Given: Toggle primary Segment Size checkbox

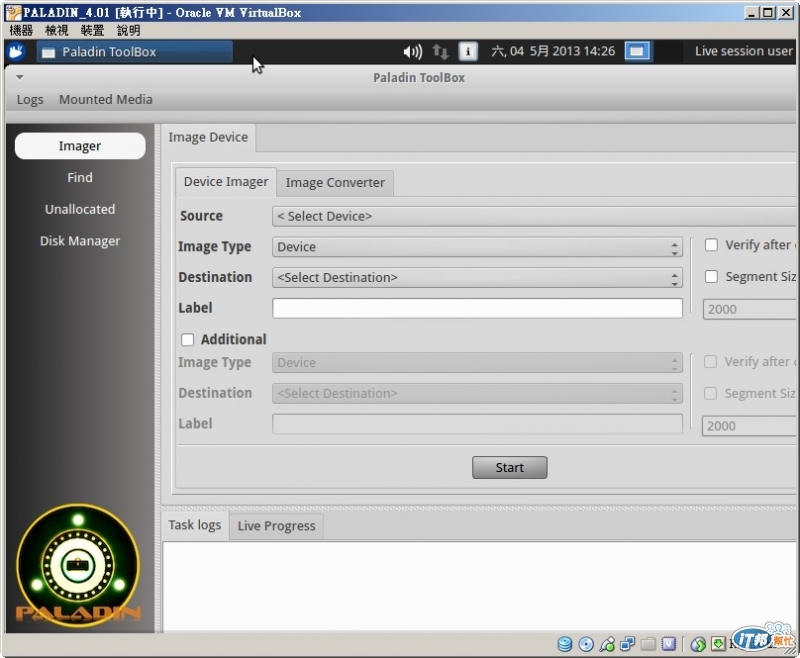Looking at the screenshot, I should [711, 276].
